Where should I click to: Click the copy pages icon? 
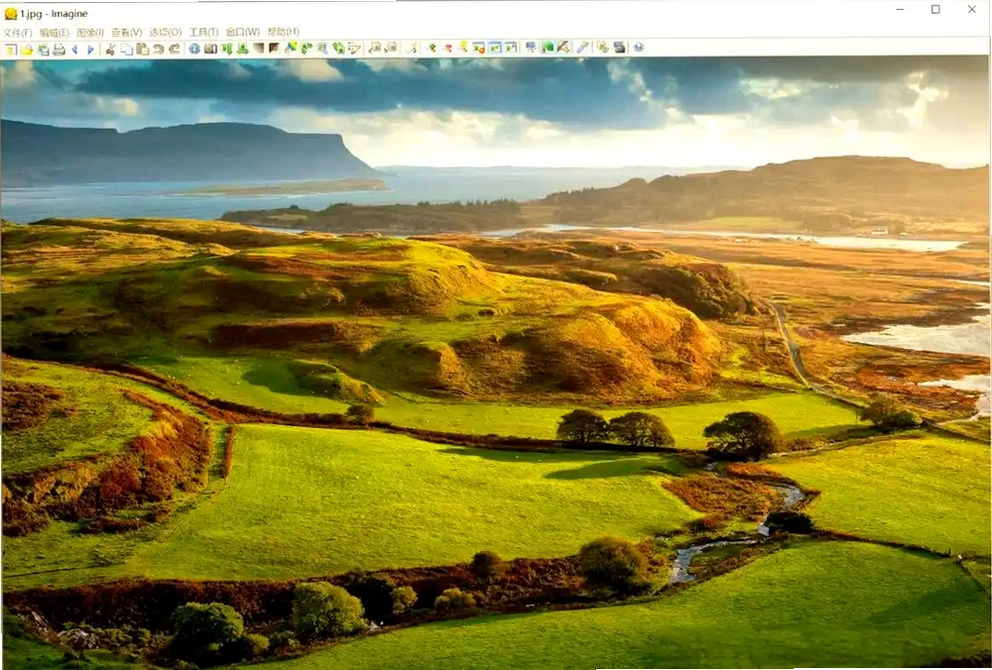(127, 49)
